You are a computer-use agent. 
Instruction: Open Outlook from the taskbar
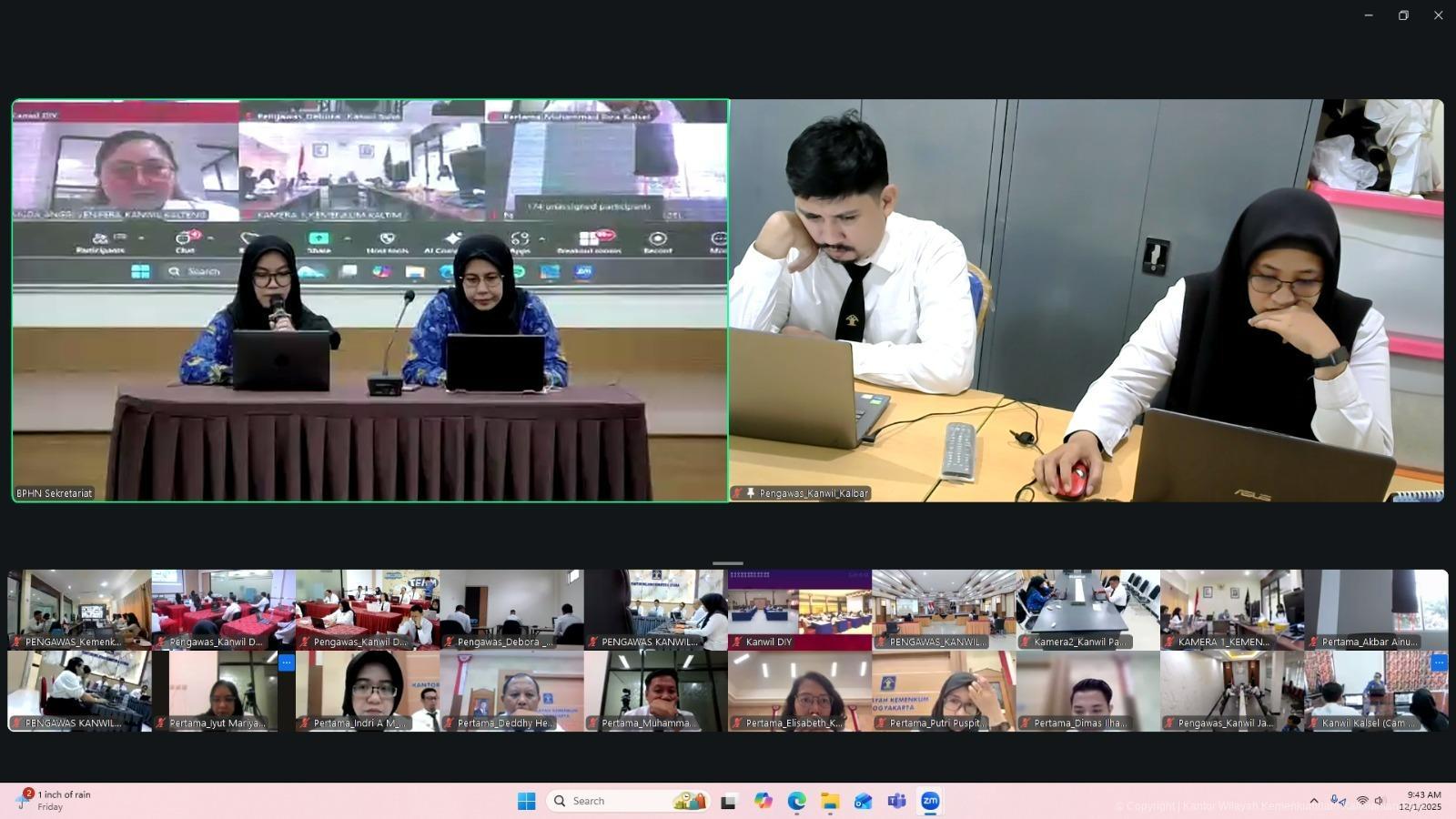click(x=863, y=801)
